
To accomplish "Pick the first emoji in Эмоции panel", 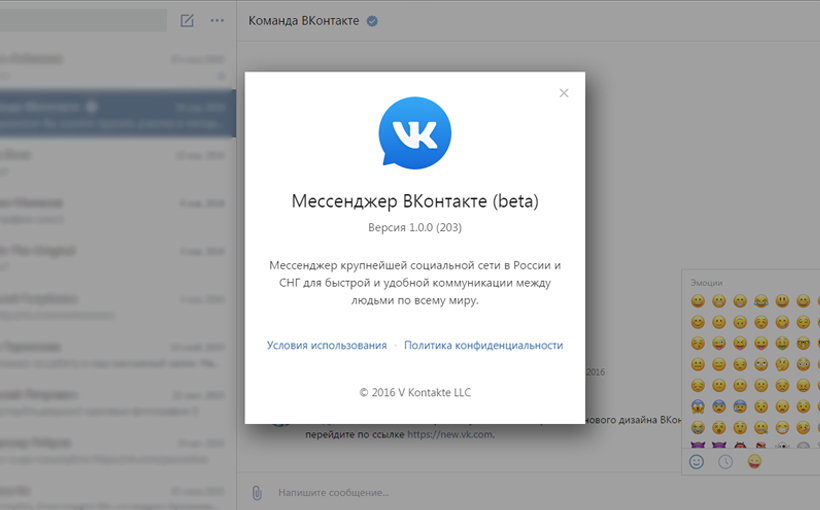I will coord(697,301).
